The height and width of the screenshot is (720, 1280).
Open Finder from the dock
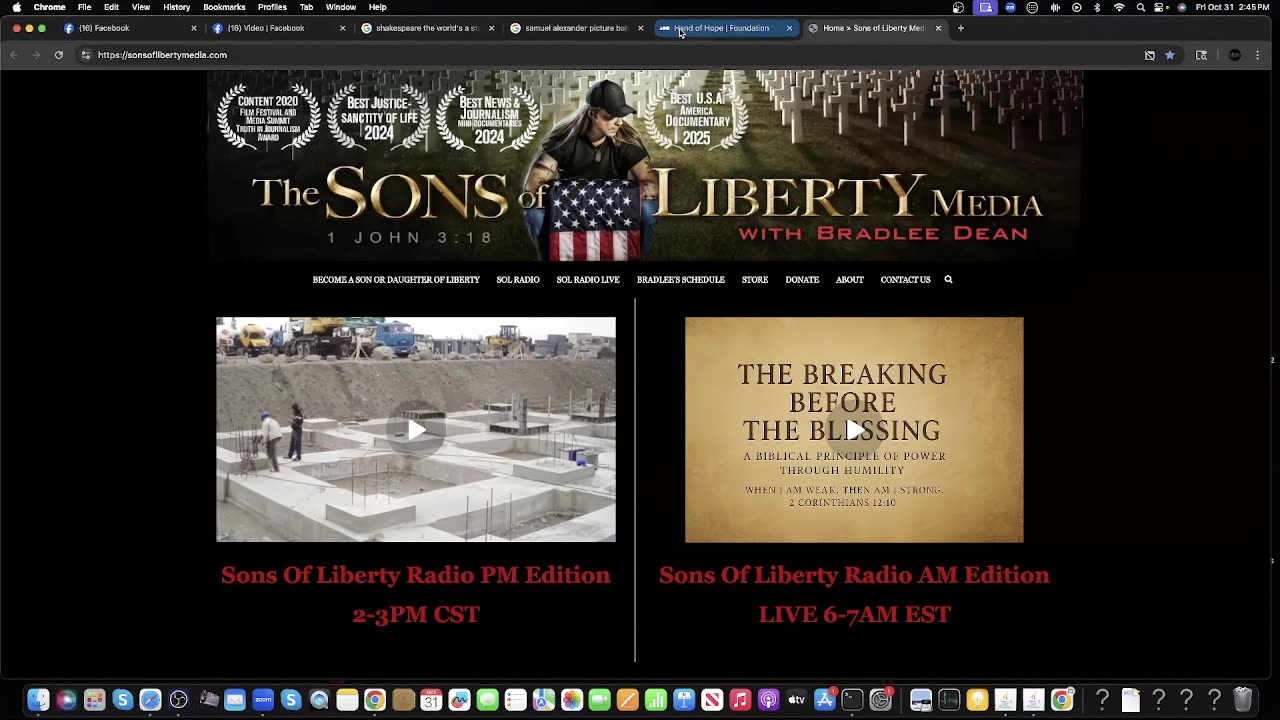(38, 700)
